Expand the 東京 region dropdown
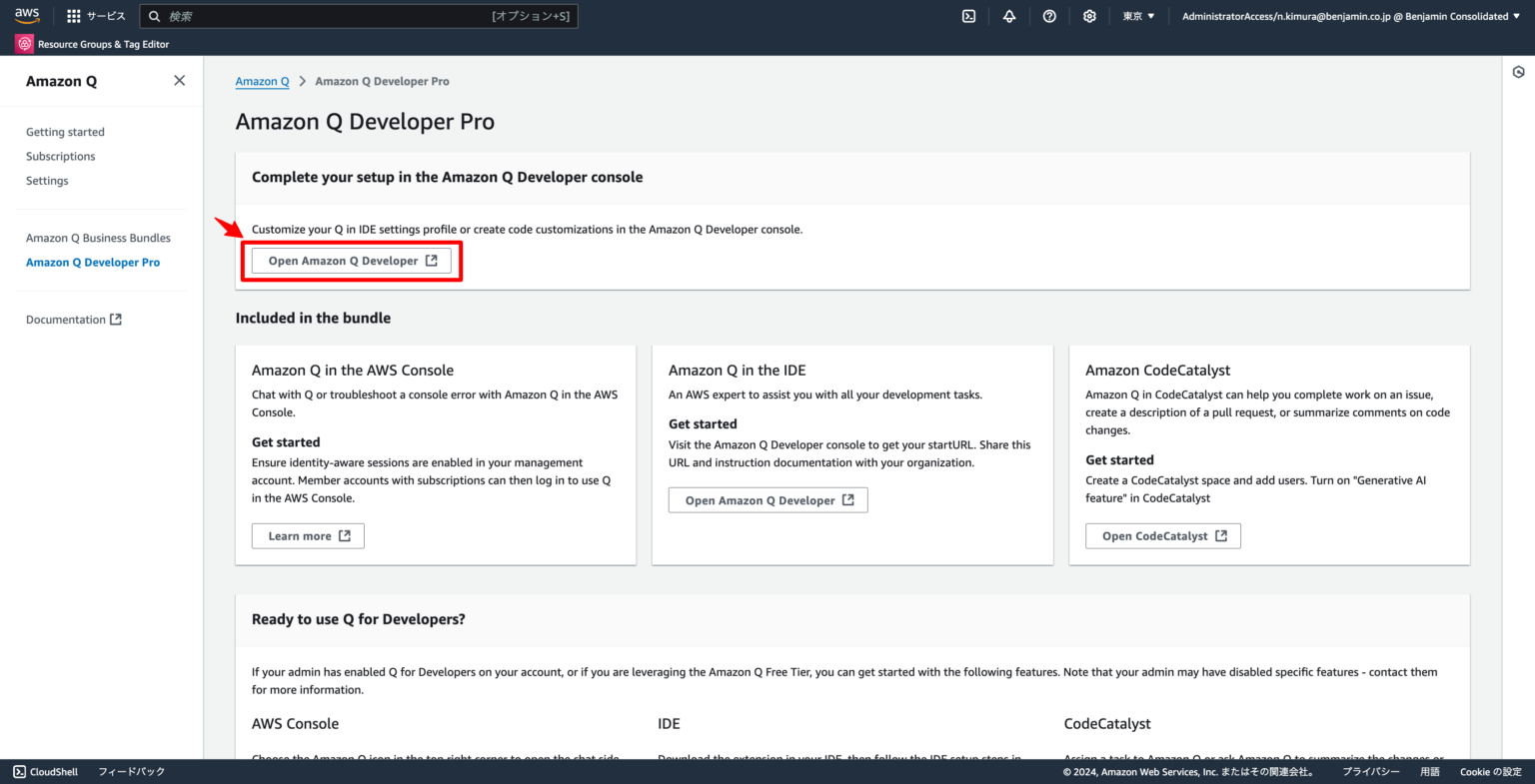Viewport: 1535px width, 784px height. (x=1138, y=16)
